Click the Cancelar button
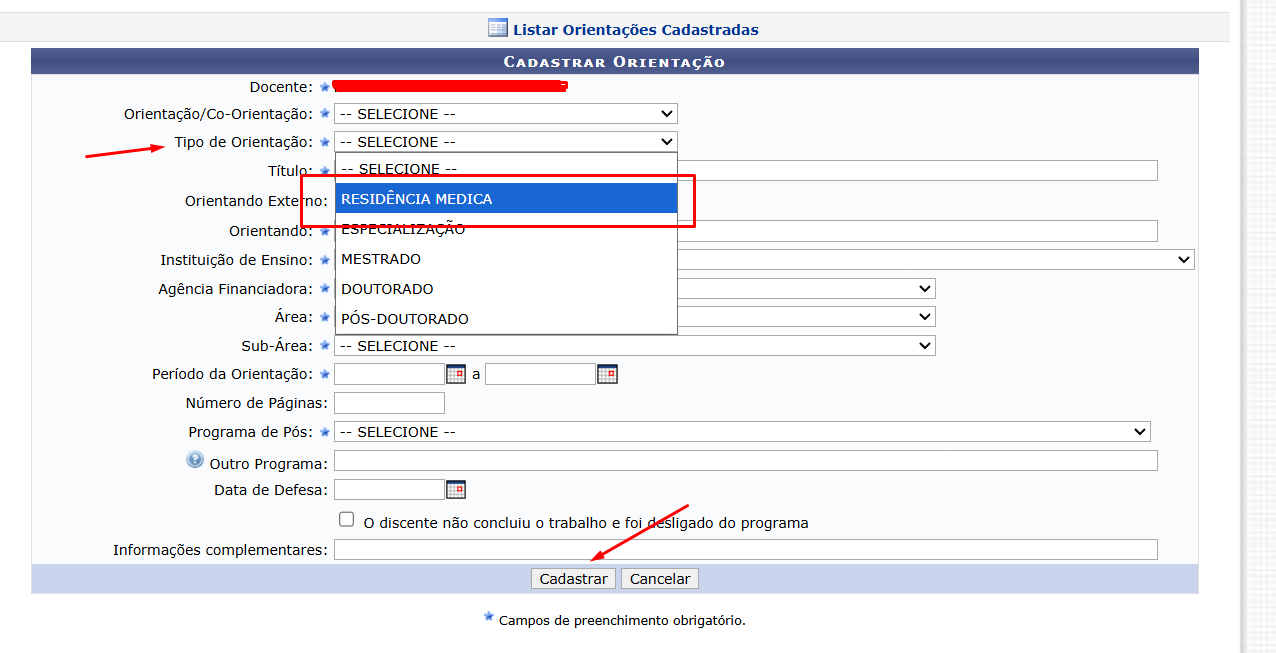Viewport: 1276px width, 653px height. pos(660,579)
